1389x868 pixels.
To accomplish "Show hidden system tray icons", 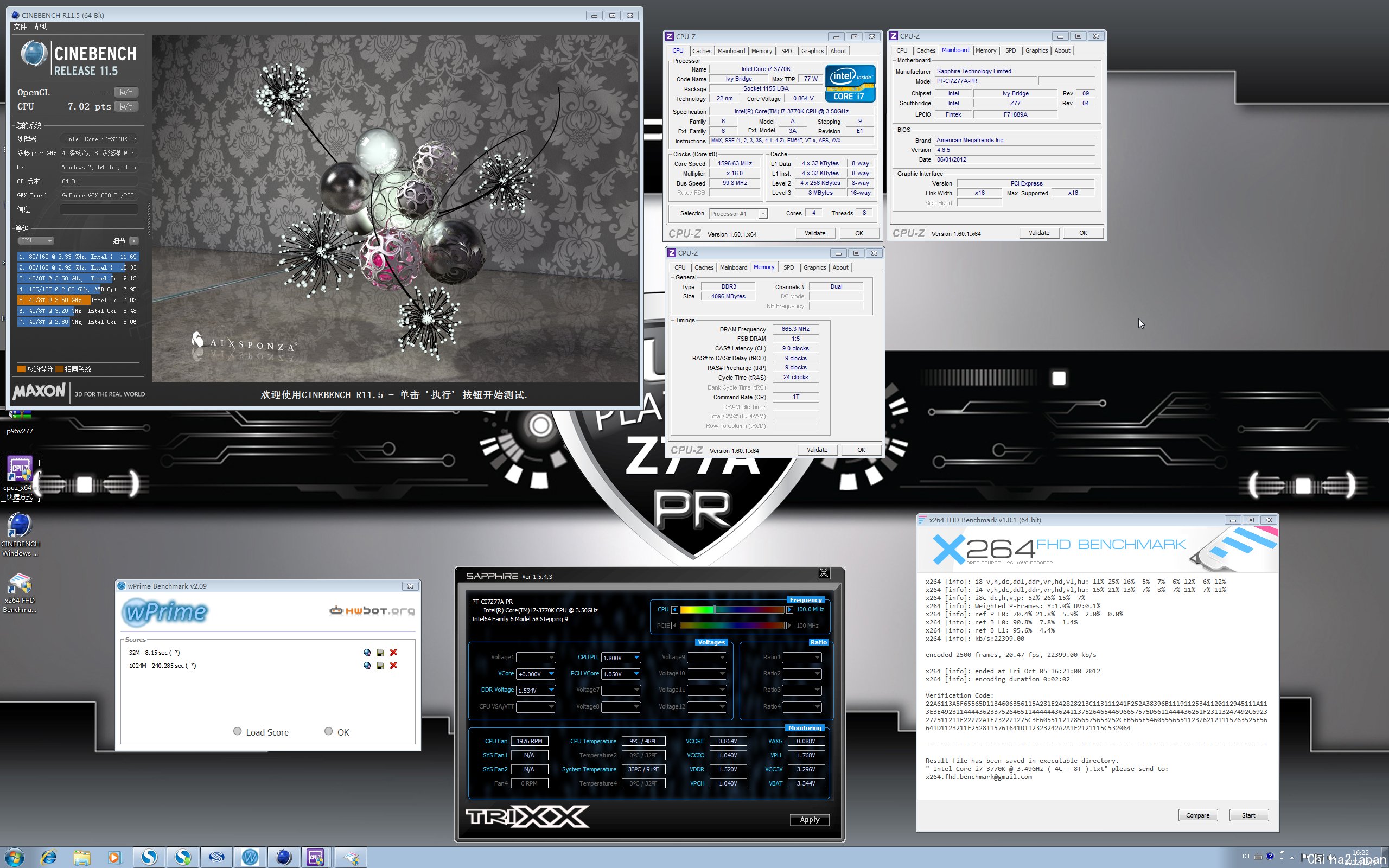I will (x=1292, y=858).
